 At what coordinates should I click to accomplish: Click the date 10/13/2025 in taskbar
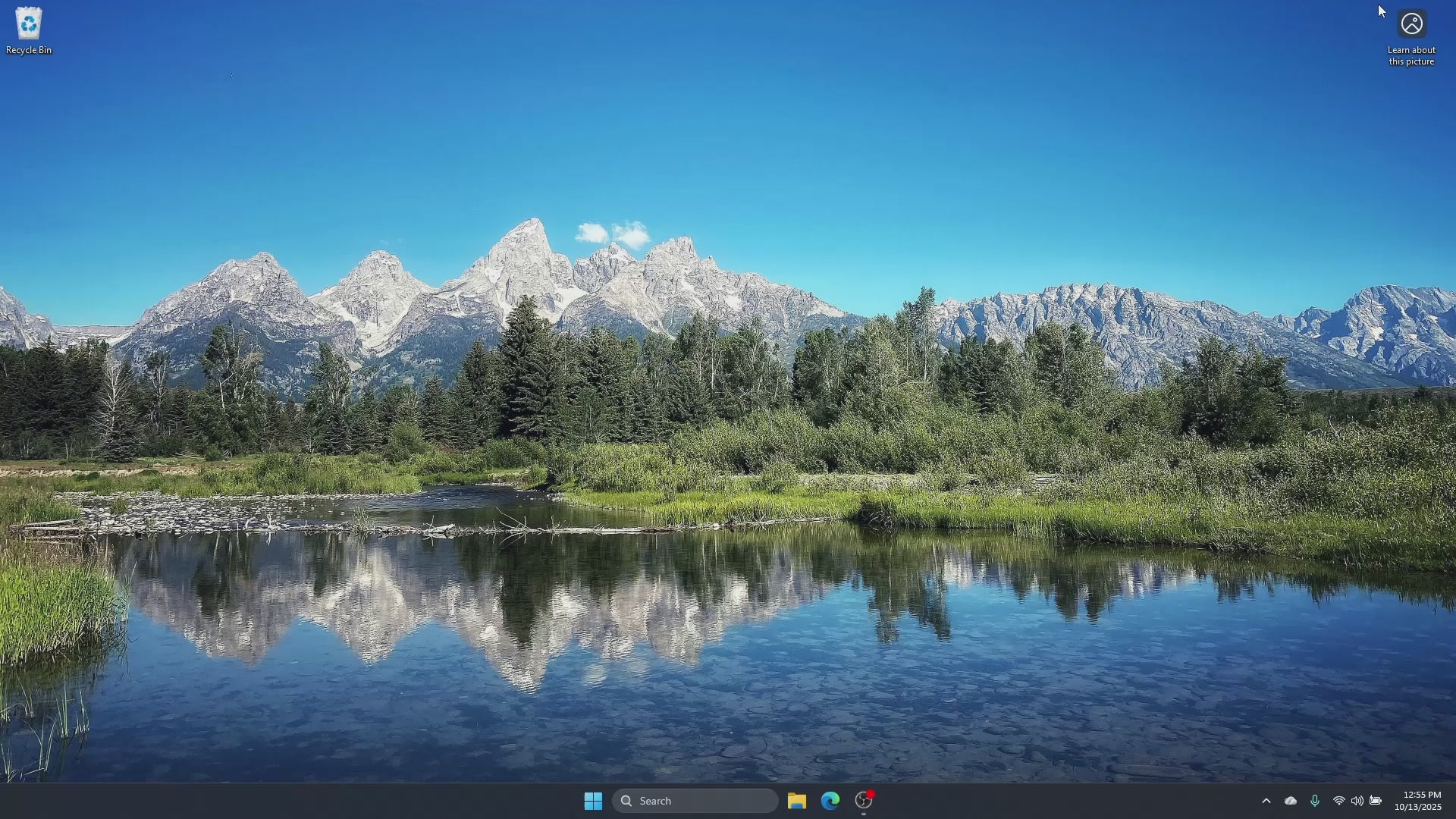[x=1417, y=808]
